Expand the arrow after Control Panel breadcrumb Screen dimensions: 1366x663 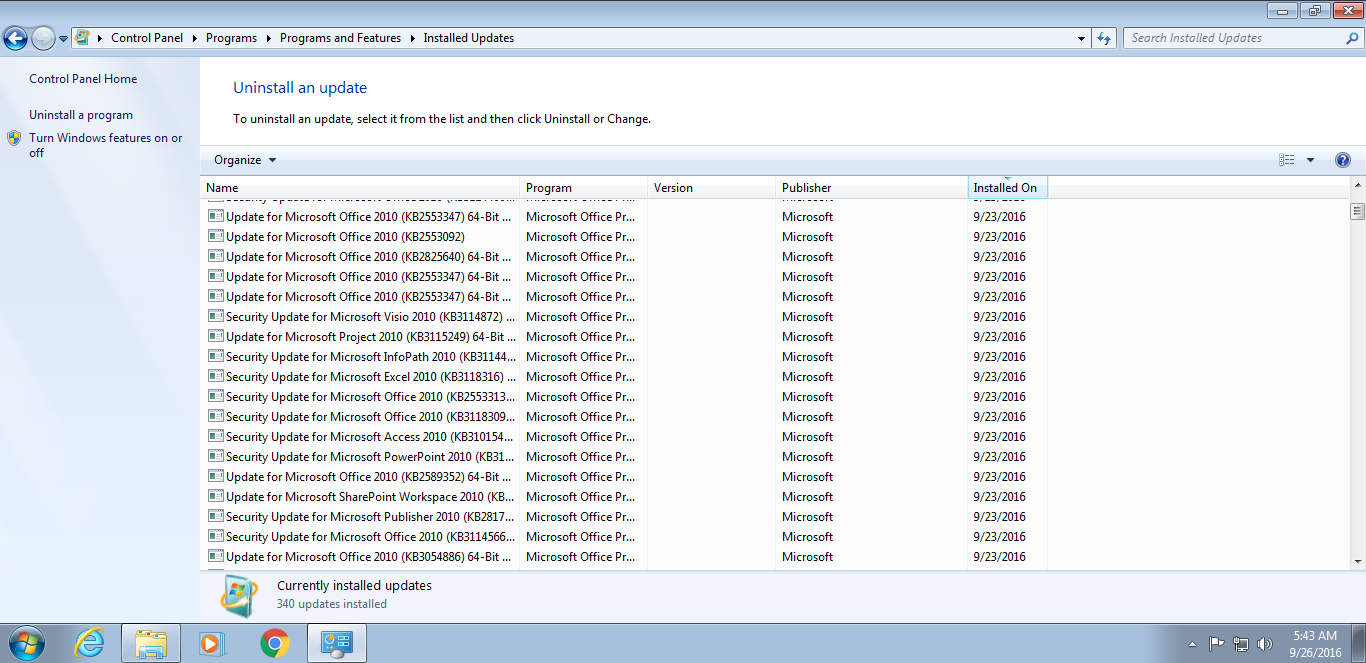[195, 38]
